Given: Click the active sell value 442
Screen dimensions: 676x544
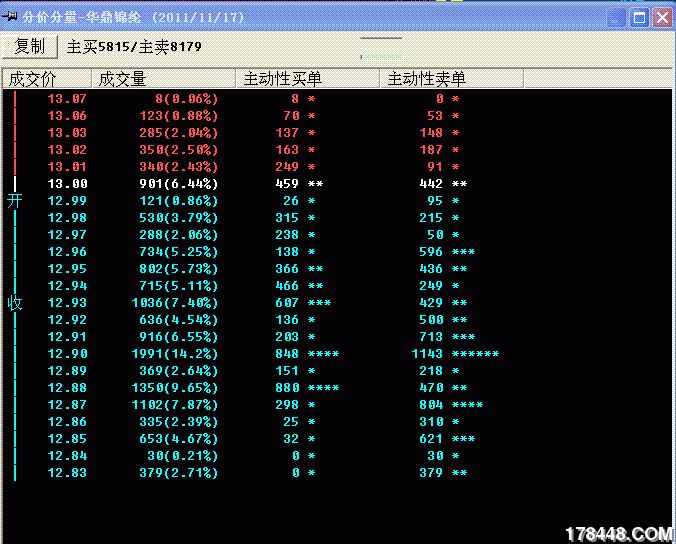Looking at the screenshot, I should coord(431,184).
